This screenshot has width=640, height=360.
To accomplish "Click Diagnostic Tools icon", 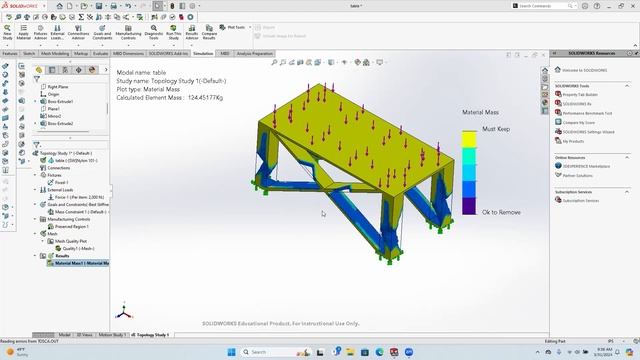I will 153,32.
